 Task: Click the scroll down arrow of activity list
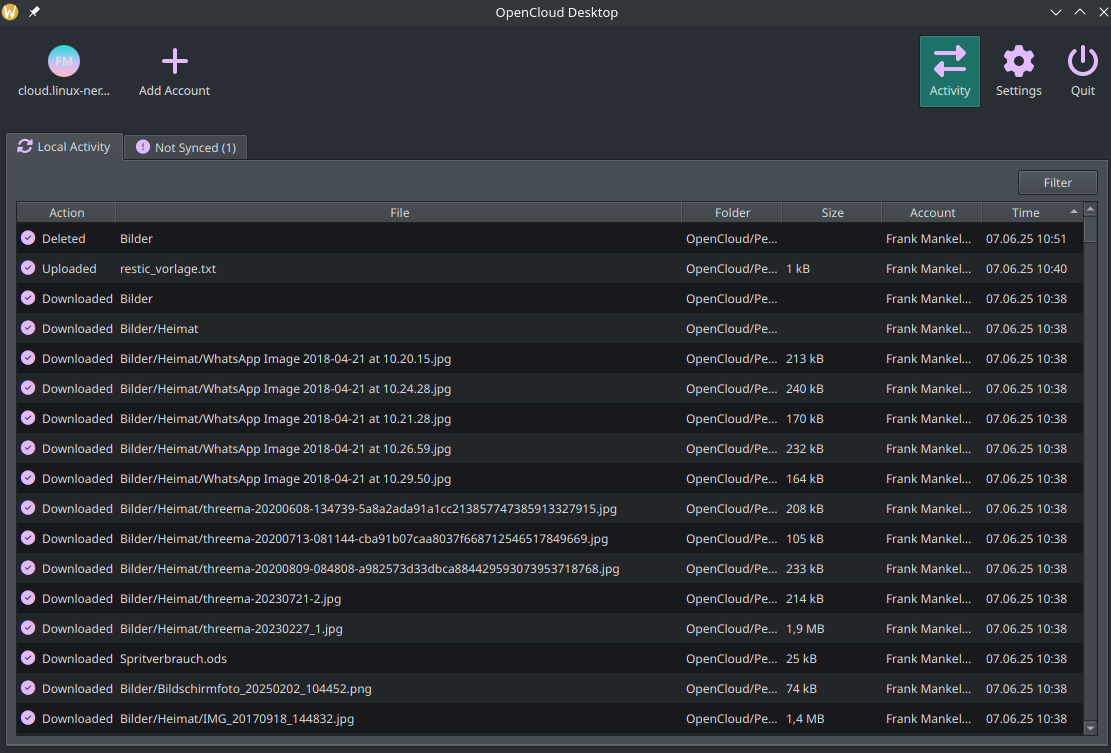tap(1090, 727)
